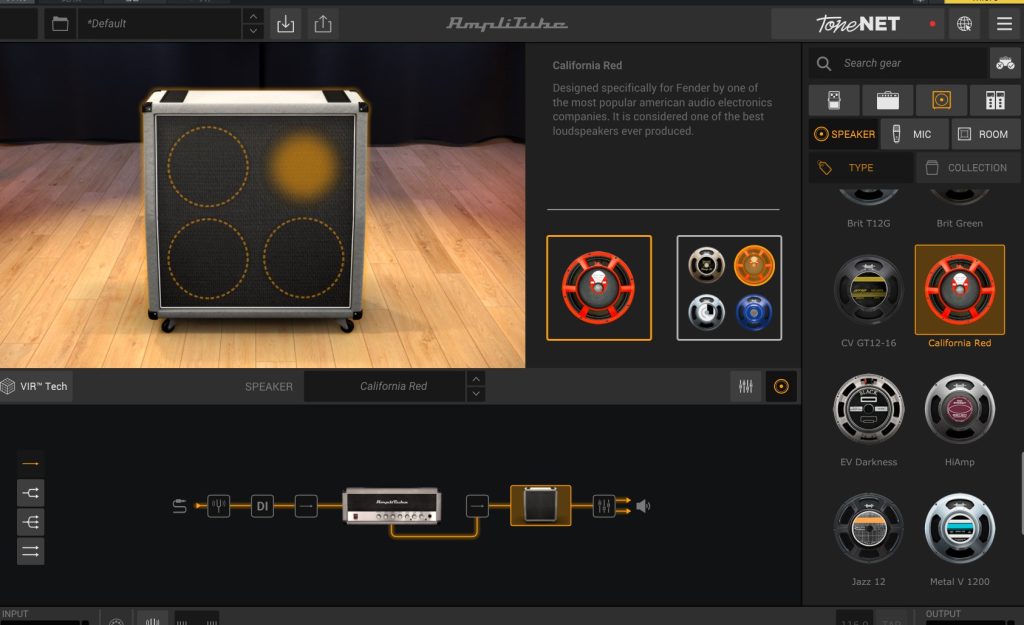Select the amp head gear category icon
Viewport: 1024px width, 625px height.
(x=888, y=100)
